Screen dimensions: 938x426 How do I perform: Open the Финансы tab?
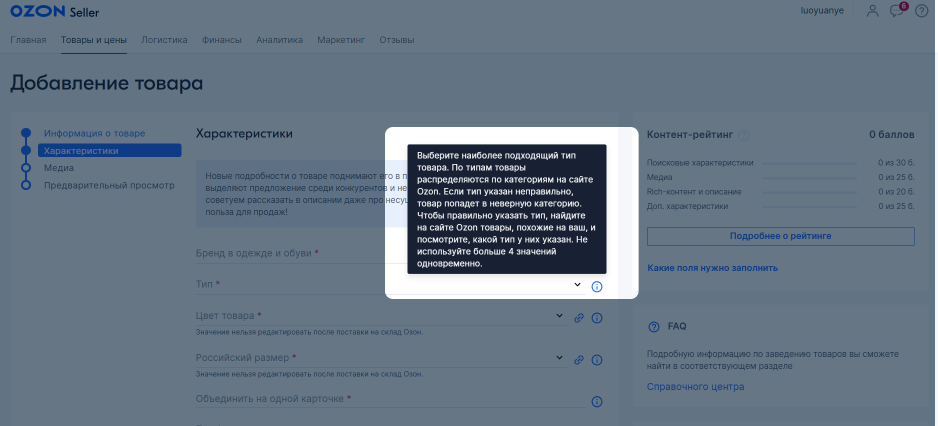tap(222, 40)
